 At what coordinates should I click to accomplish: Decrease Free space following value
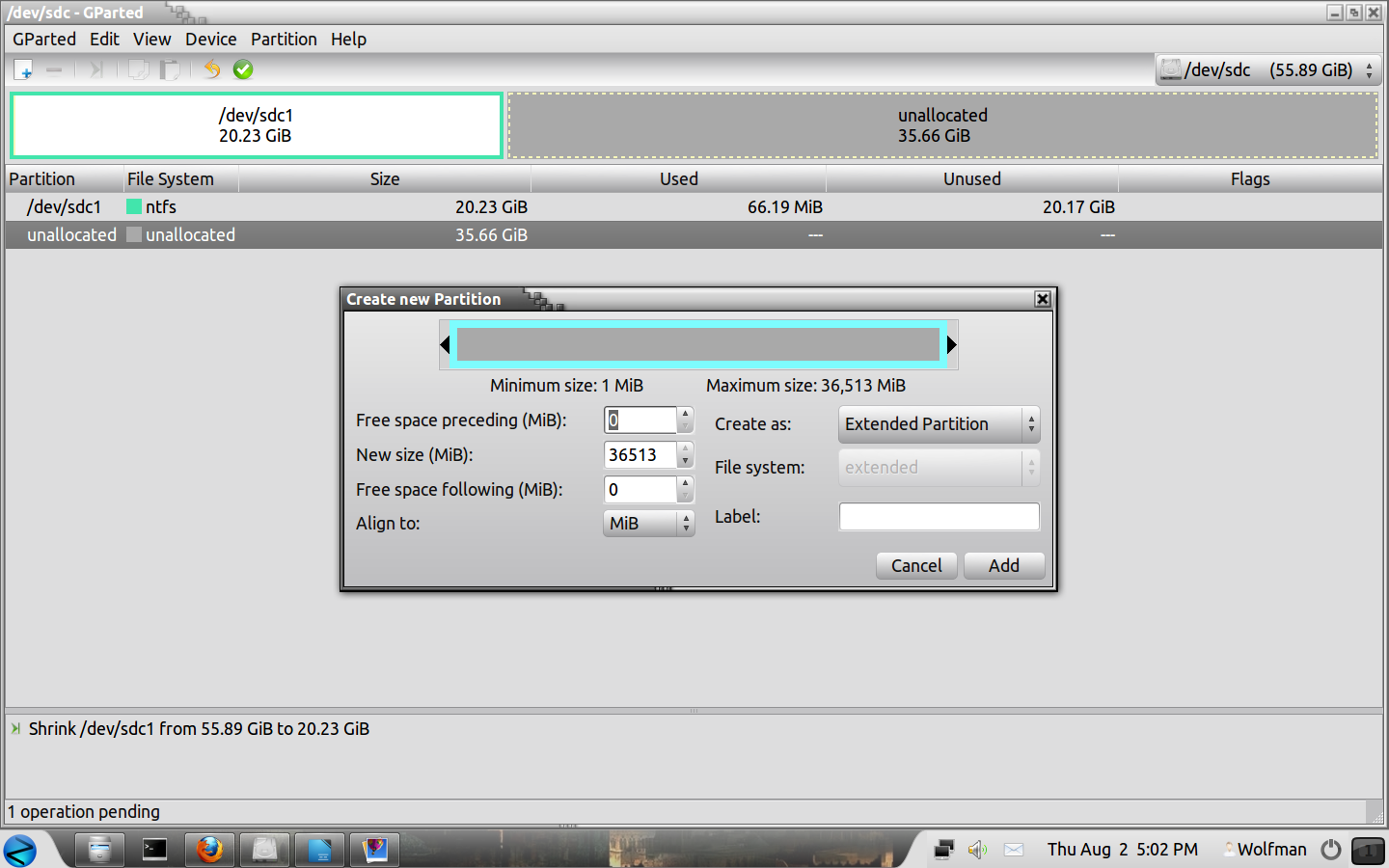[686, 496]
